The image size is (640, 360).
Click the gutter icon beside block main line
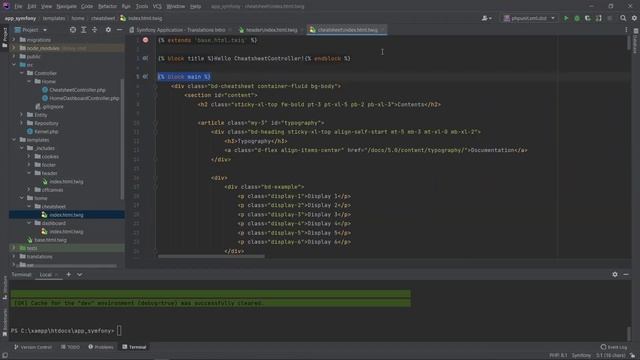tap(145, 77)
